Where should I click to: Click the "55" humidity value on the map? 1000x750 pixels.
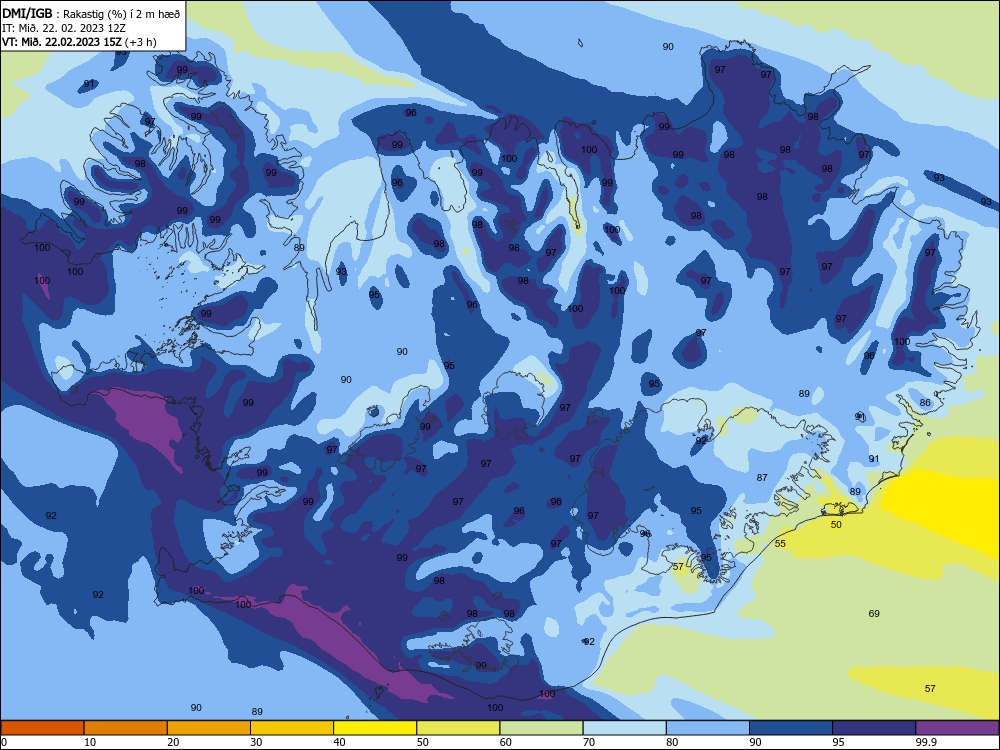click(x=780, y=543)
